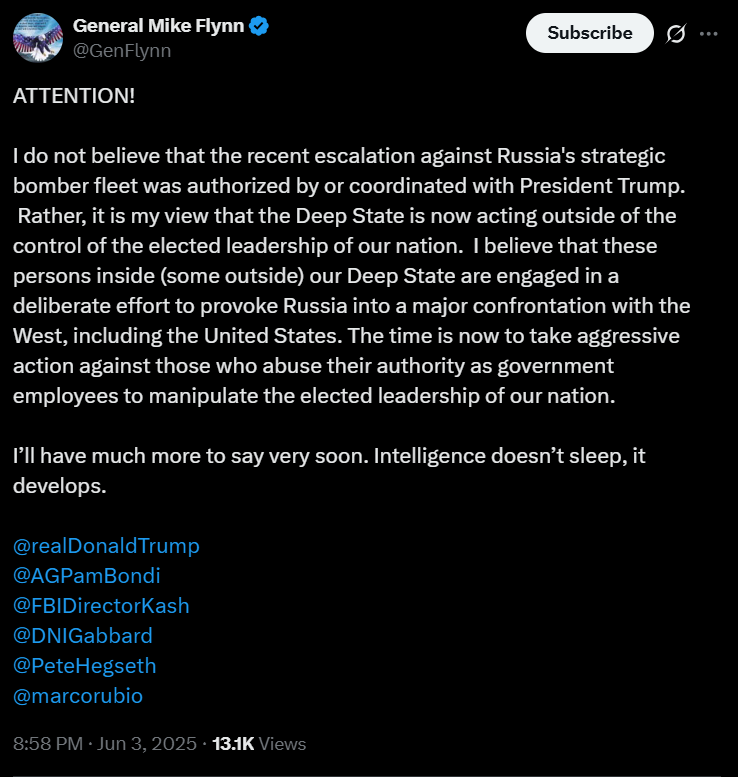The height and width of the screenshot is (777, 738).
Task: Open the three-dot More options menu
Action: click(x=708, y=34)
